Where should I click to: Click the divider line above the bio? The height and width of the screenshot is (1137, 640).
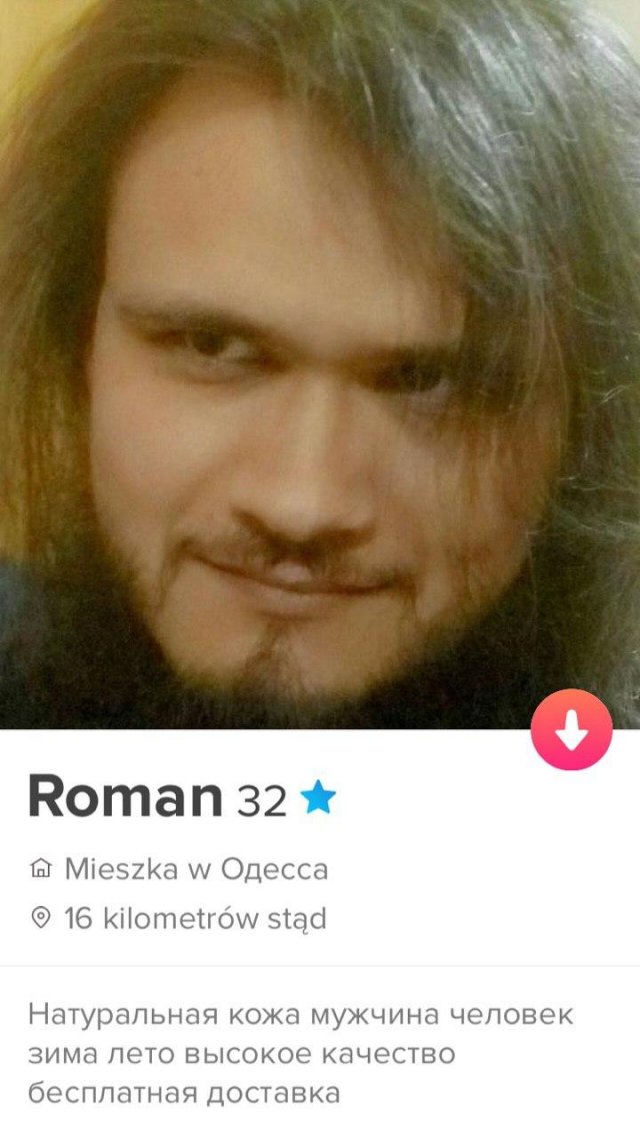[x=320, y=965]
